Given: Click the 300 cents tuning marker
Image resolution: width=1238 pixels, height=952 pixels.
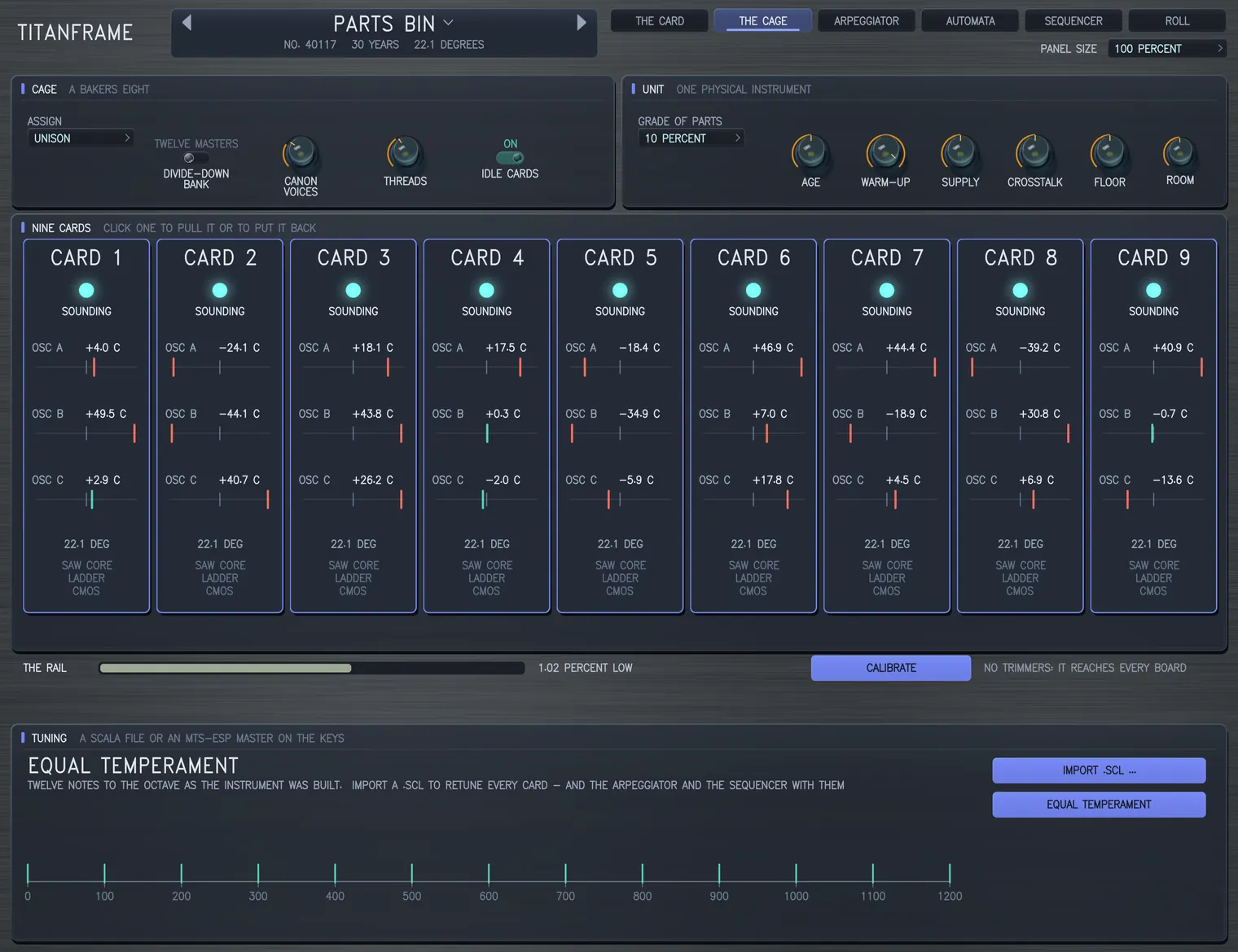Looking at the screenshot, I should click(258, 875).
